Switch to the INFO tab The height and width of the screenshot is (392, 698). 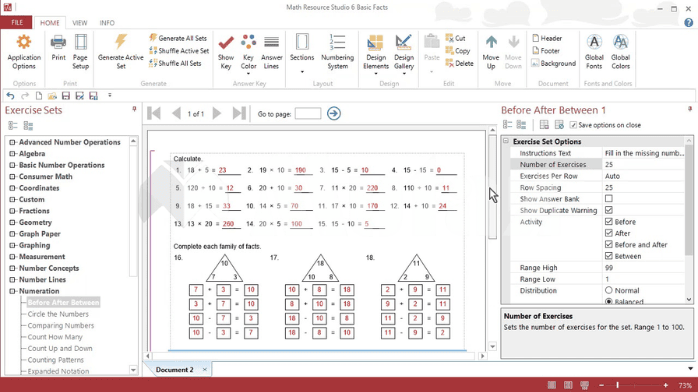[x=107, y=23]
